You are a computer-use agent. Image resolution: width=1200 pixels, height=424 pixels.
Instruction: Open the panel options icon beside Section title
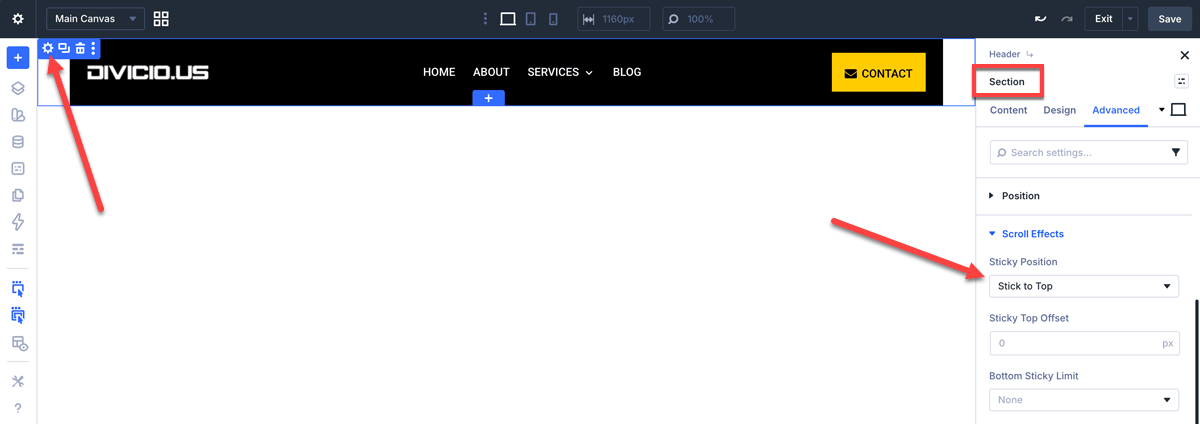pyautogui.click(x=1181, y=81)
